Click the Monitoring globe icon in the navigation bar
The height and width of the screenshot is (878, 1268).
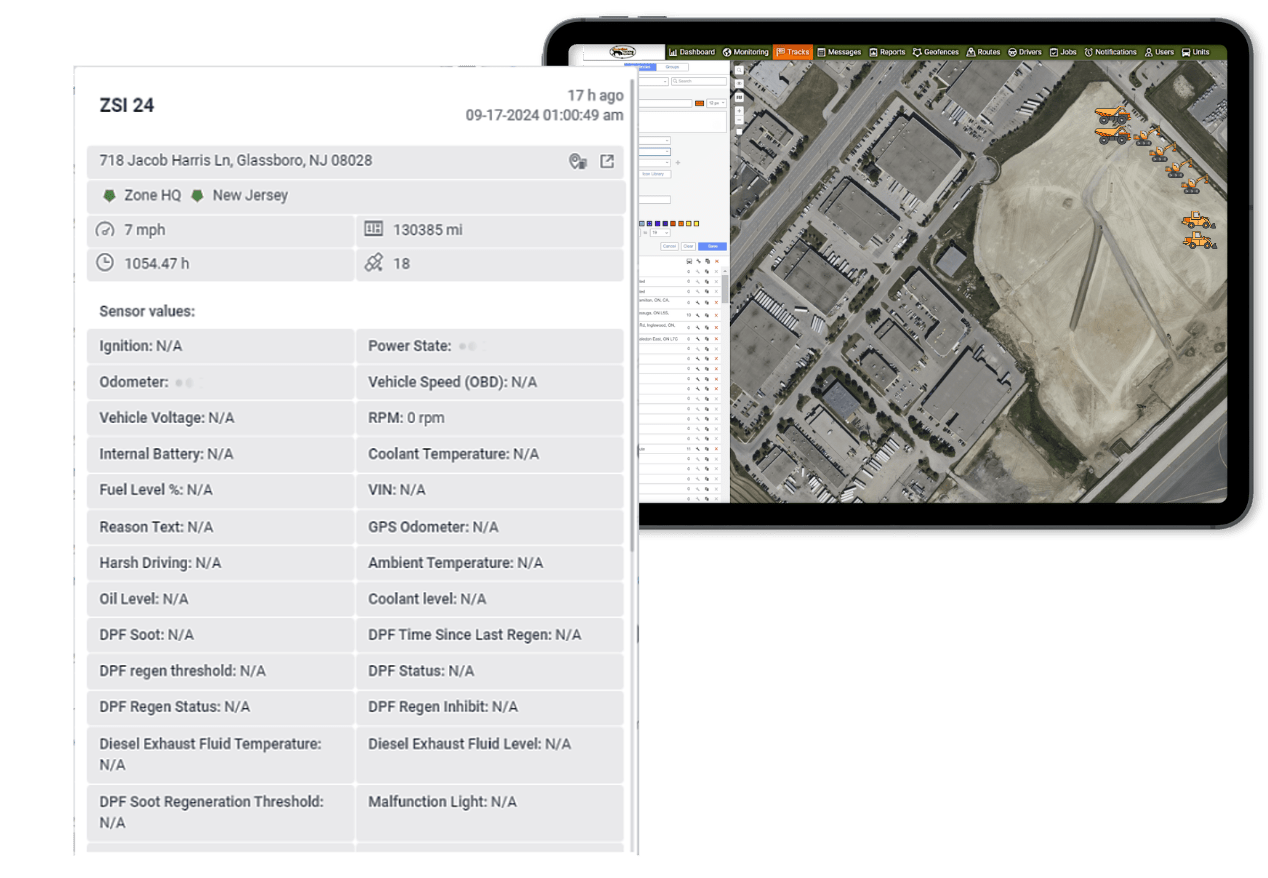(727, 52)
